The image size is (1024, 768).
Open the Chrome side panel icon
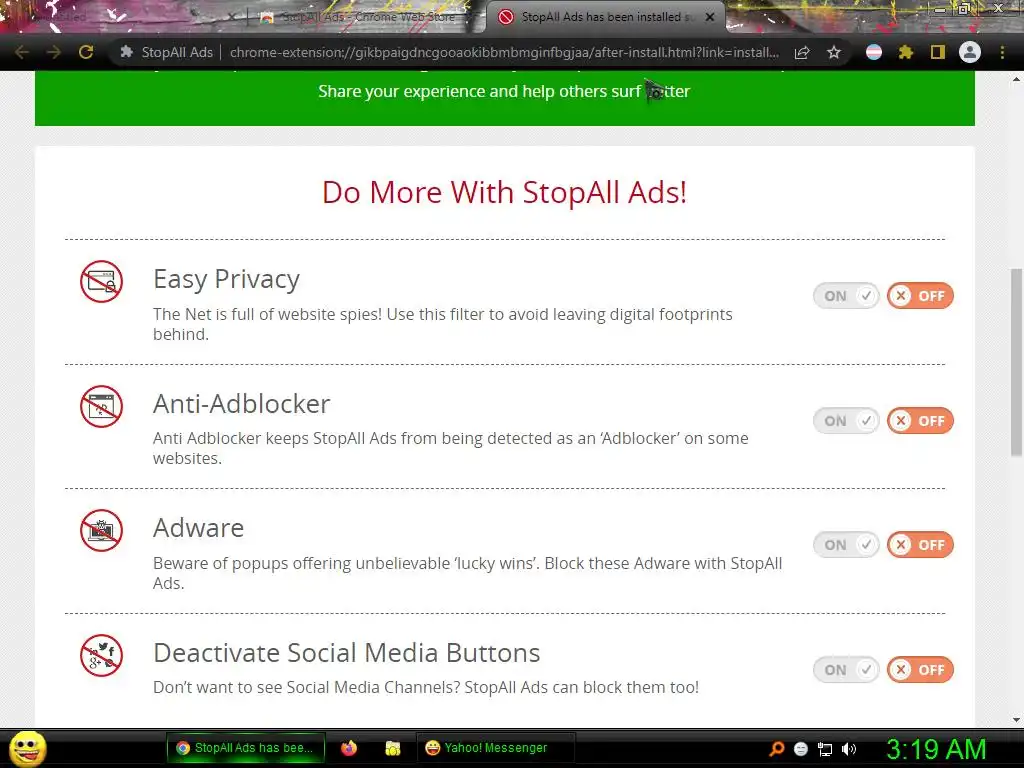click(938, 52)
